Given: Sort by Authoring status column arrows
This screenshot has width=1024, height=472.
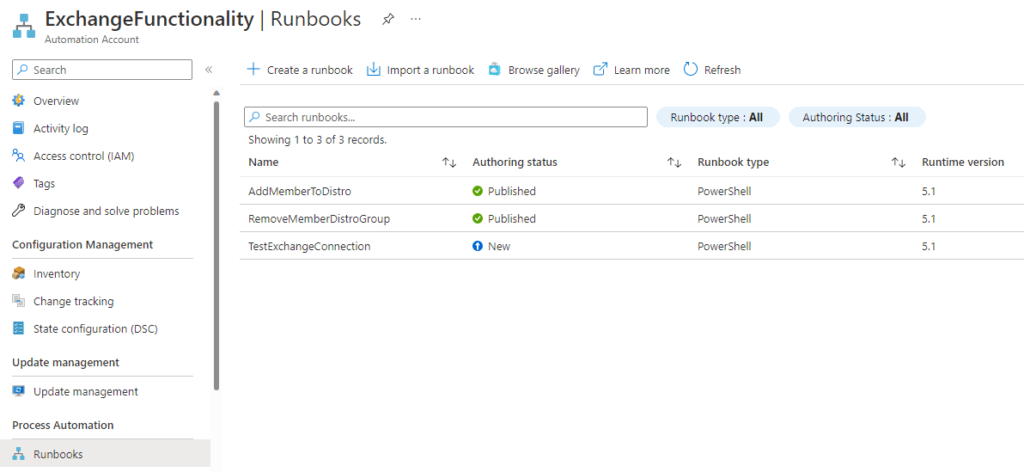Looking at the screenshot, I should coord(674,163).
